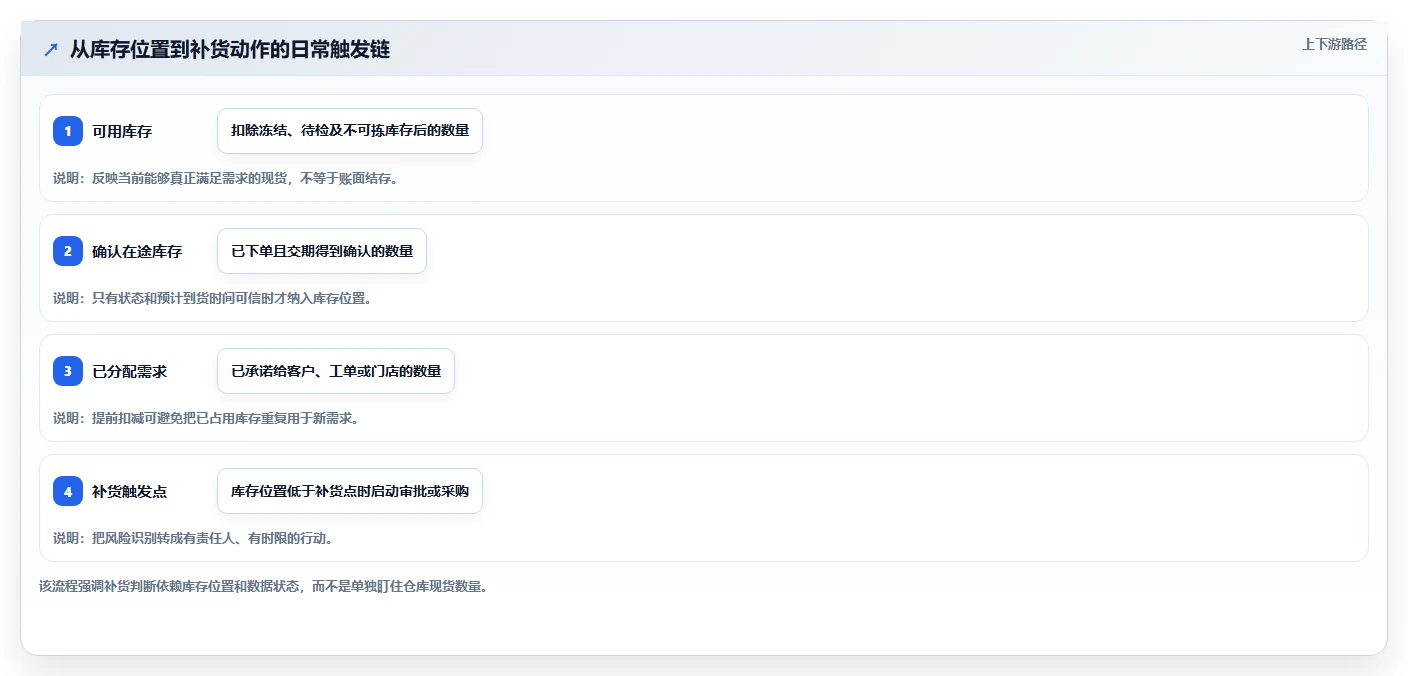Click the 上下游路径 label in header
The image size is (1408, 676).
coord(1334,44)
